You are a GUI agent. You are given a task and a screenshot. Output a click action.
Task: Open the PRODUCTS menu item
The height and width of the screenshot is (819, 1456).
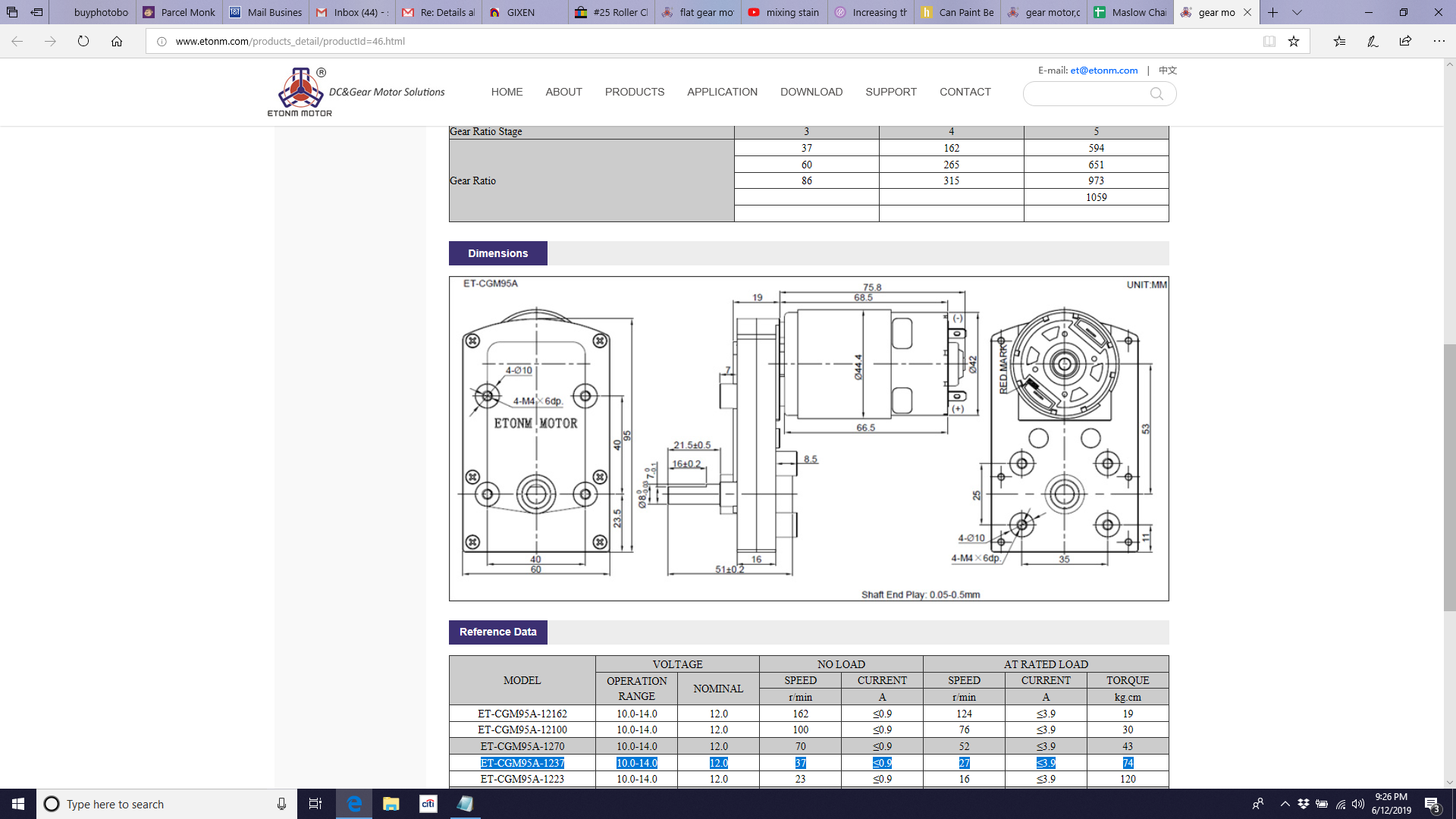coord(634,92)
